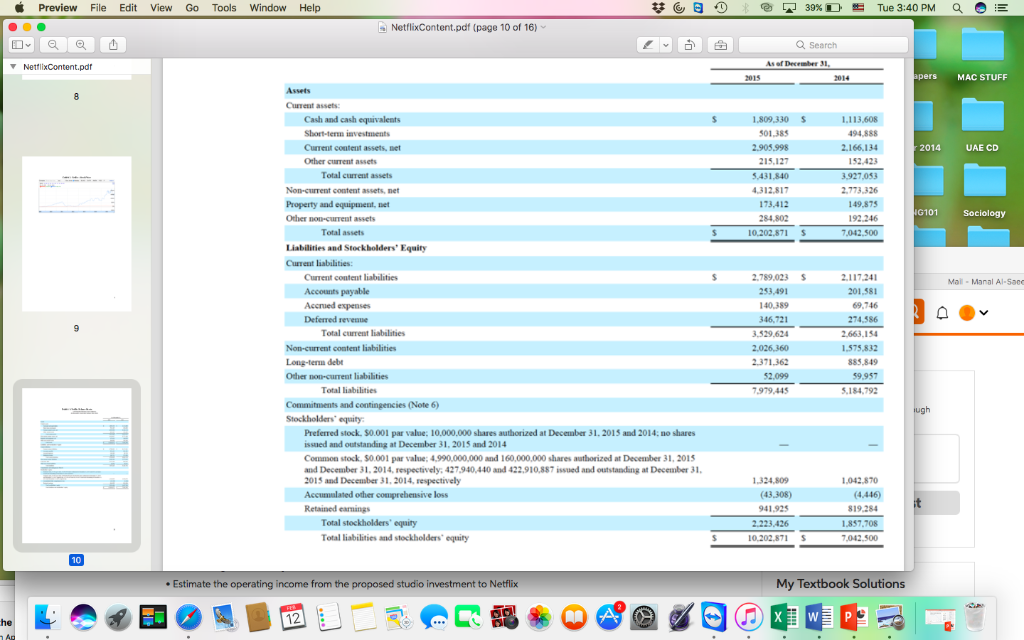The width and height of the screenshot is (1024, 640).
Task: Select the page 9 thumbnail in sidebar
Action: (75, 232)
